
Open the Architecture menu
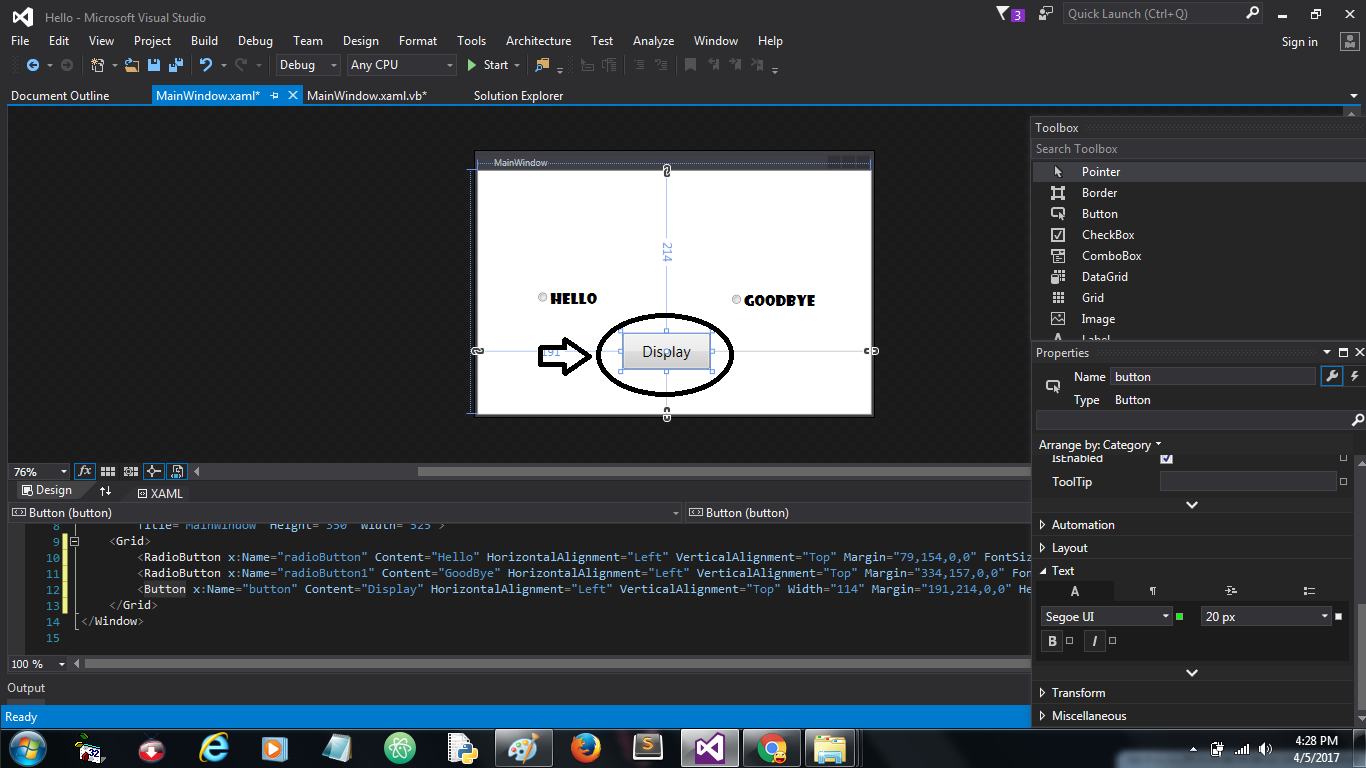pyautogui.click(x=538, y=41)
